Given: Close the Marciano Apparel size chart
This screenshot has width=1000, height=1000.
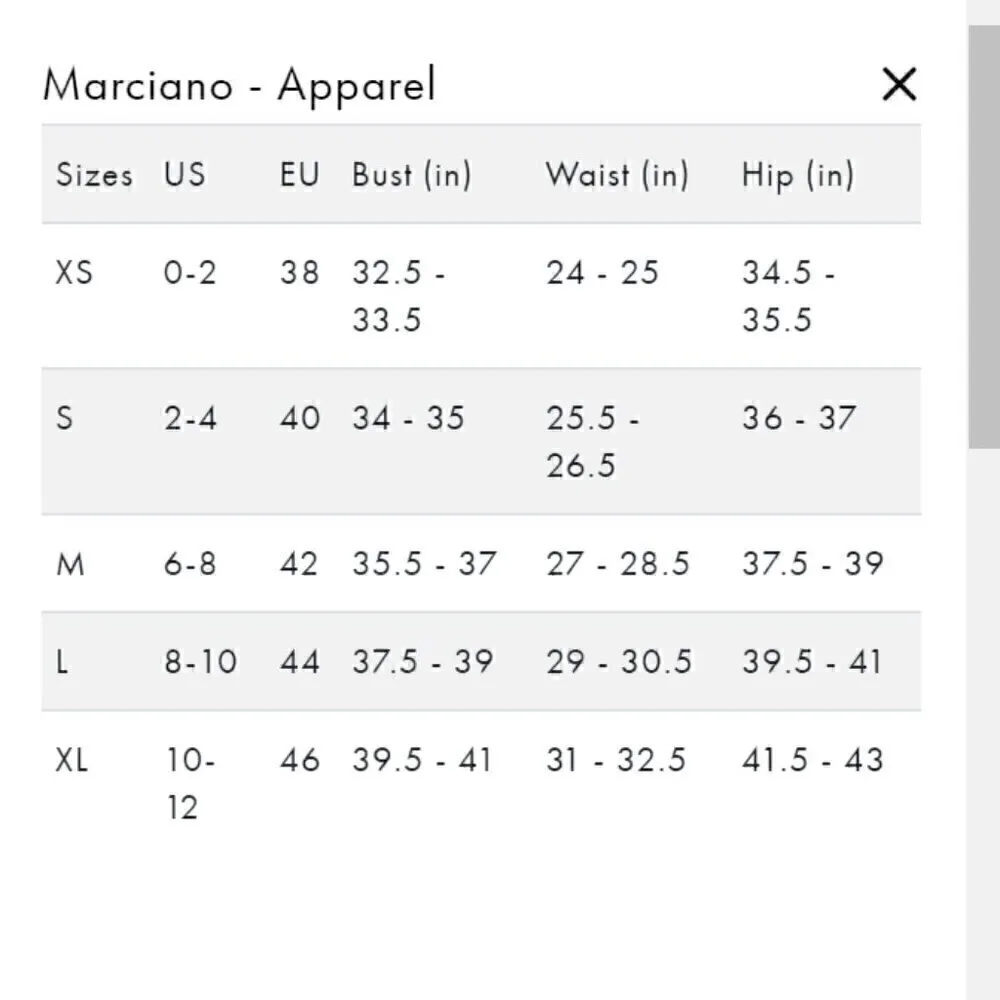Looking at the screenshot, I should click(x=898, y=85).
